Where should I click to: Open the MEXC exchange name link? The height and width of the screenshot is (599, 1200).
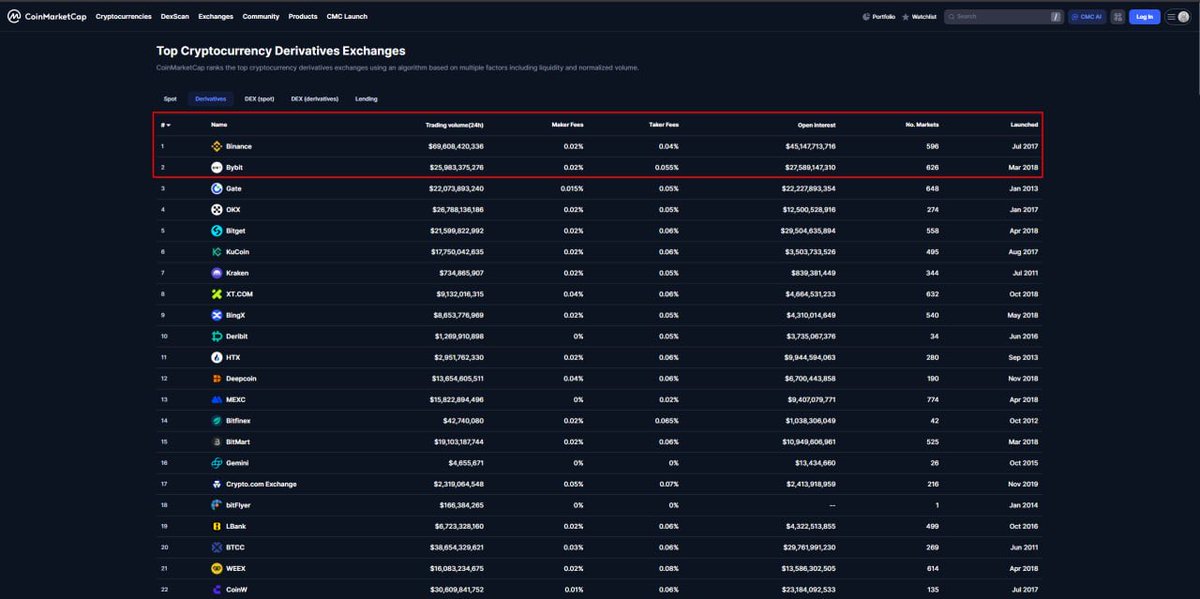point(236,400)
